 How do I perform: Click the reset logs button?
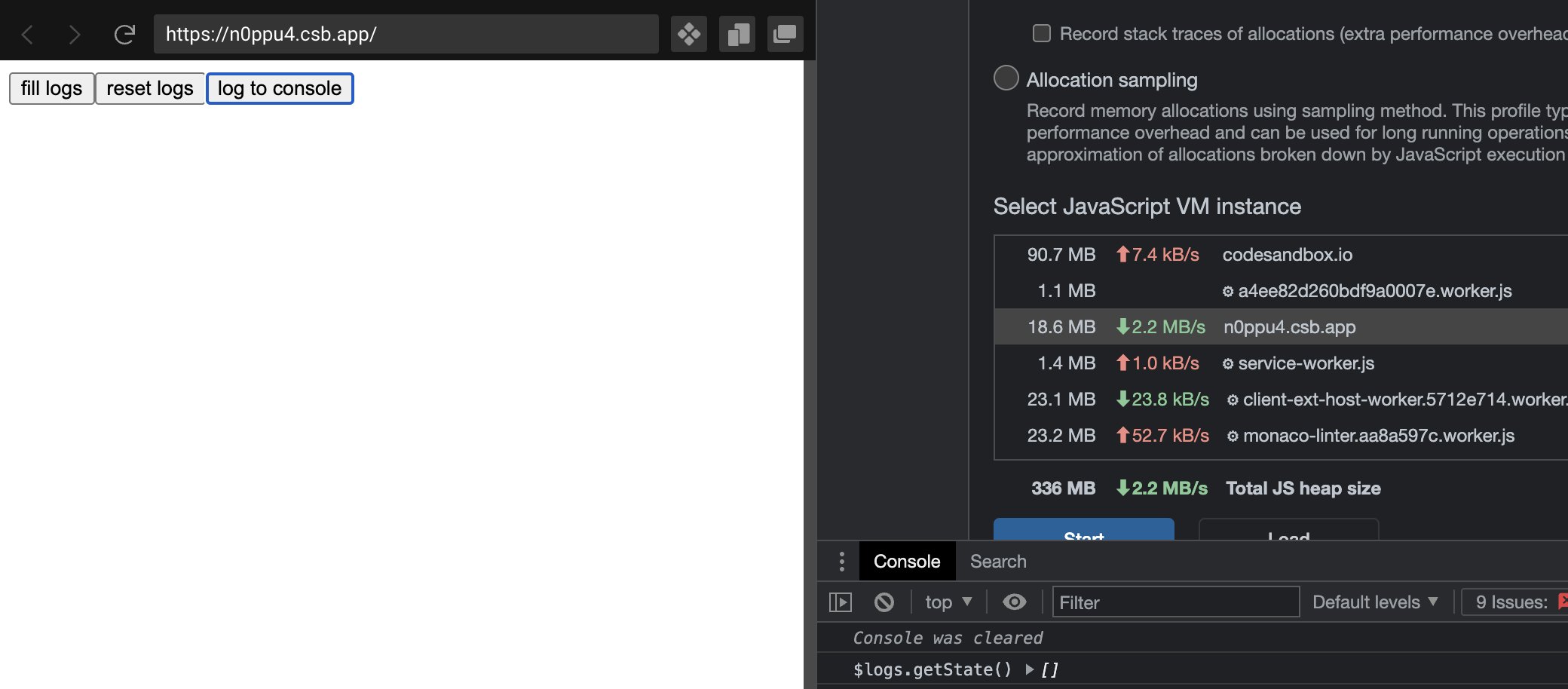click(x=150, y=88)
